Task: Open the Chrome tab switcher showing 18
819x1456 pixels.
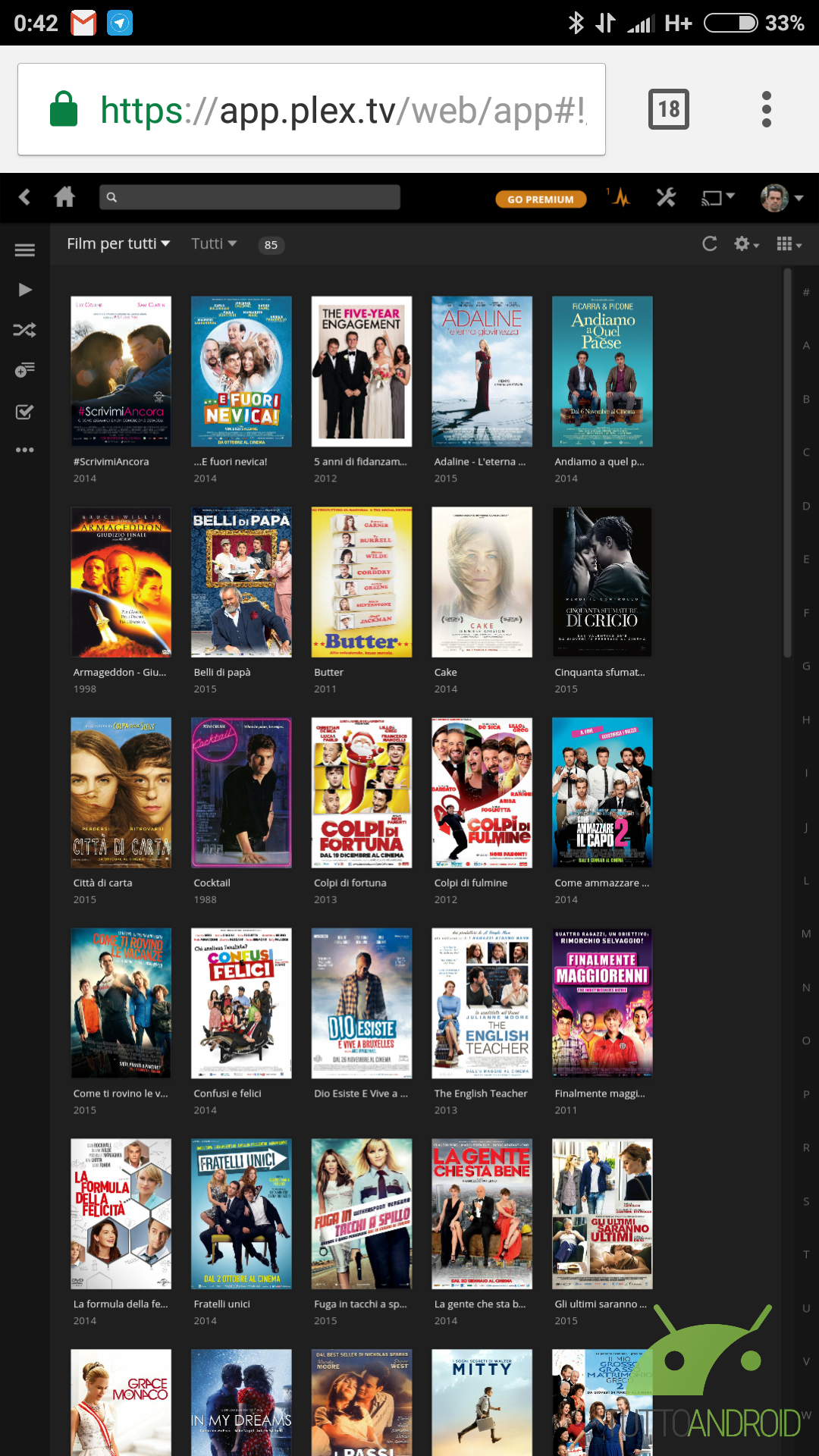Action: (669, 109)
